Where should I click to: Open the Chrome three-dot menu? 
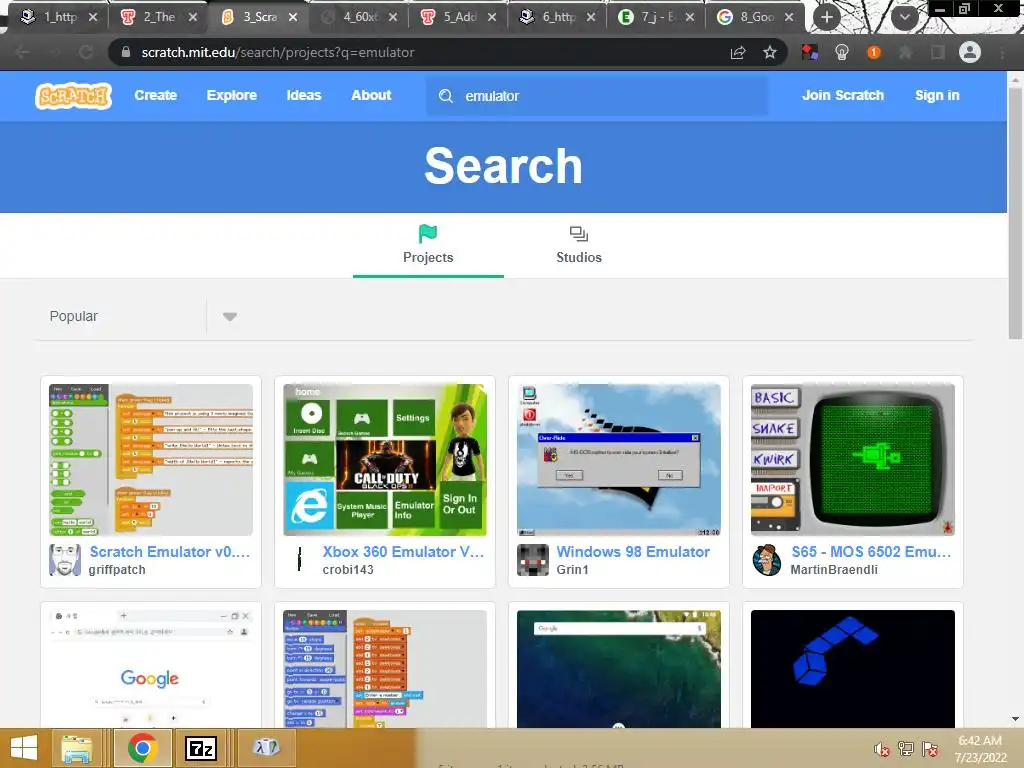click(x=1002, y=52)
